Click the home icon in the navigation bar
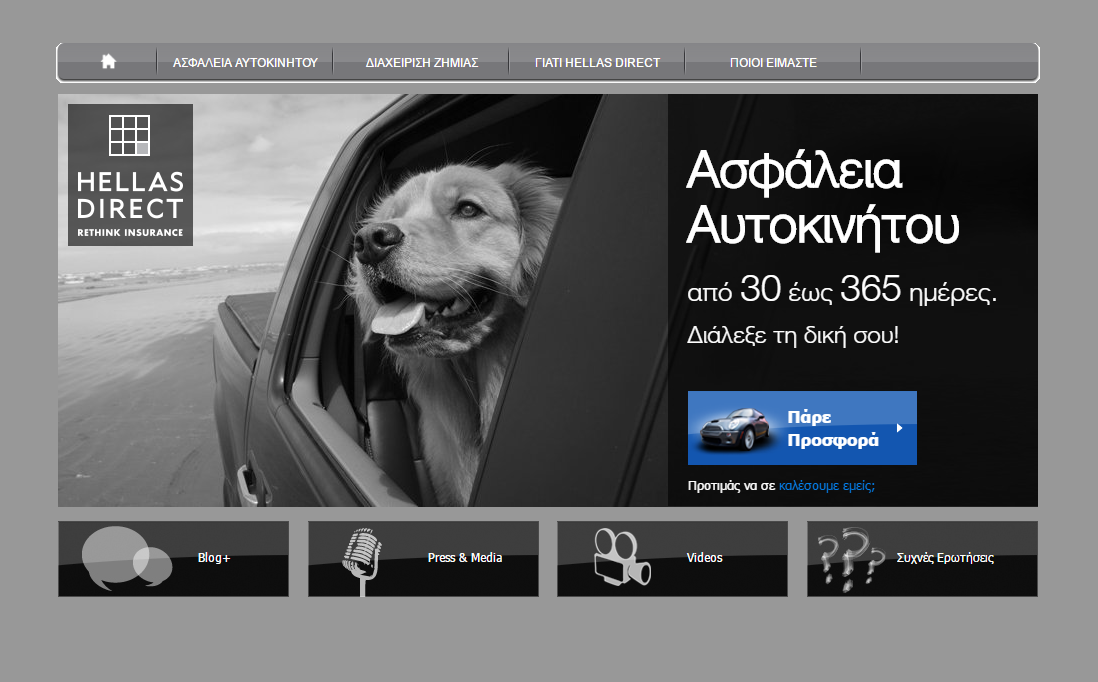The width and height of the screenshot is (1098, 682). (x=106, y=61)
